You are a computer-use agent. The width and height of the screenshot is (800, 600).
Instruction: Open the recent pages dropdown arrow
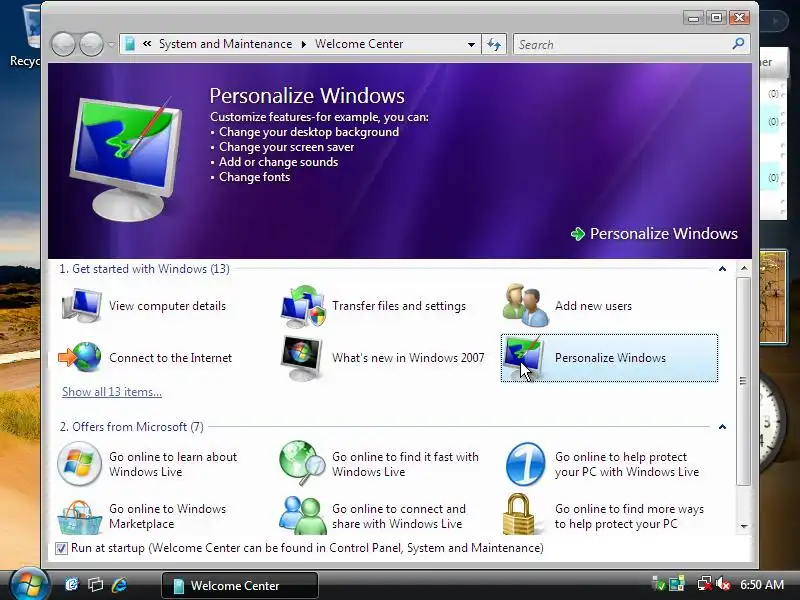(x=112, y=44)
